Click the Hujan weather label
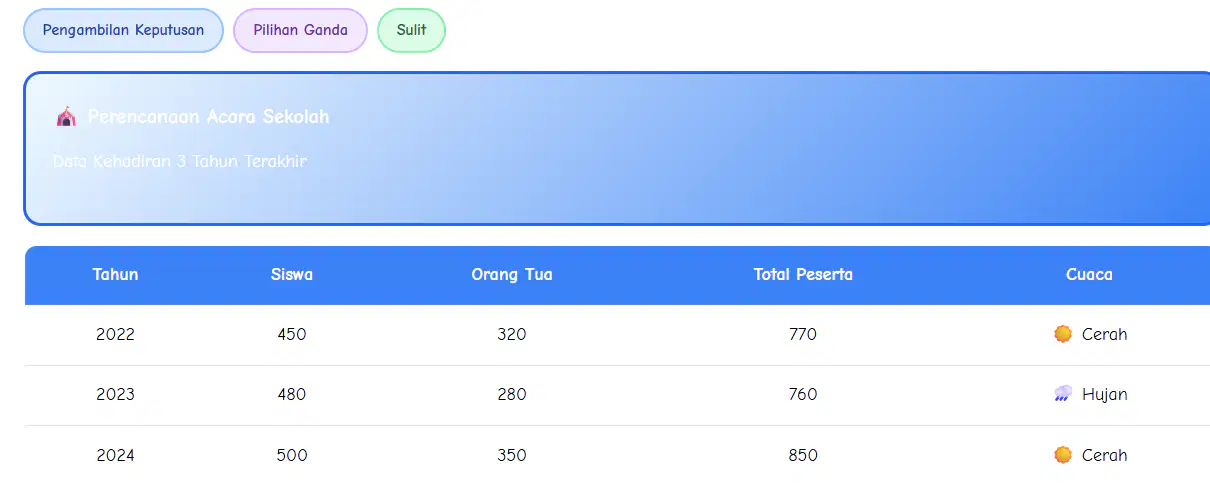 (1105, 394)
